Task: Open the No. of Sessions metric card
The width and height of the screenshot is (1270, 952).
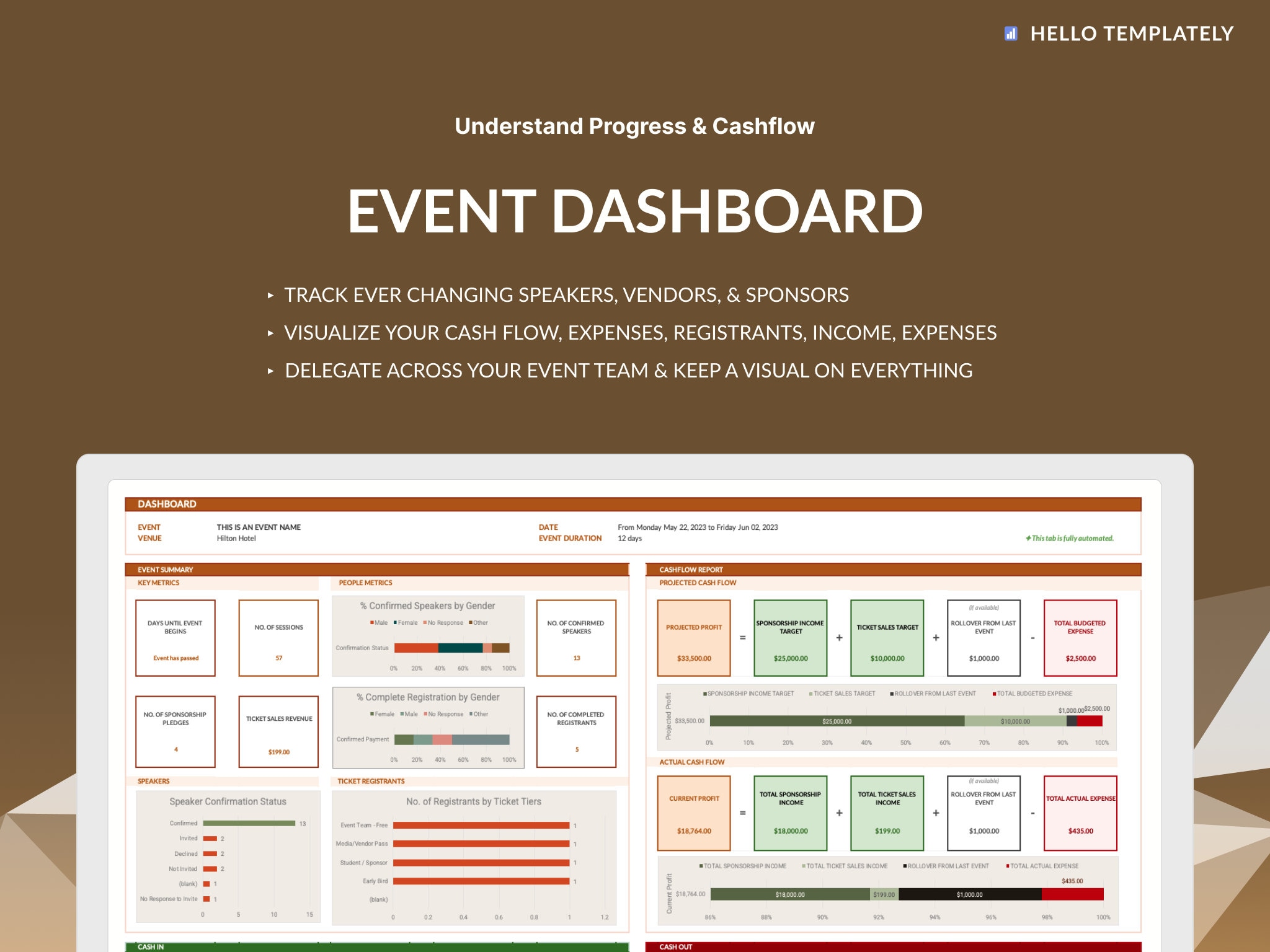Action: tap(278, 638)
